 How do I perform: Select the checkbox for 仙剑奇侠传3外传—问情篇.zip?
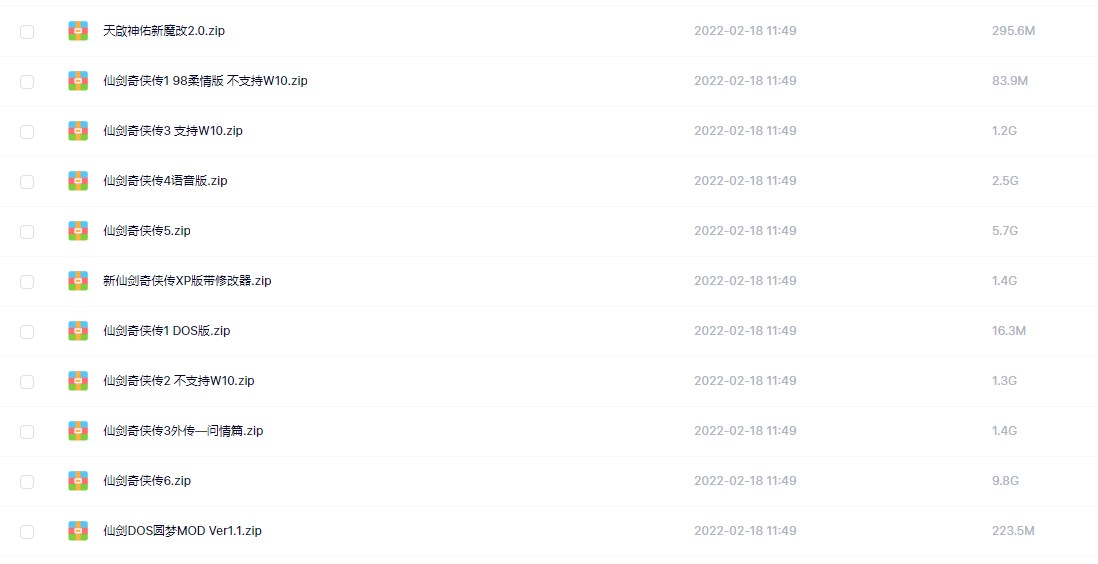coord(27,432)
